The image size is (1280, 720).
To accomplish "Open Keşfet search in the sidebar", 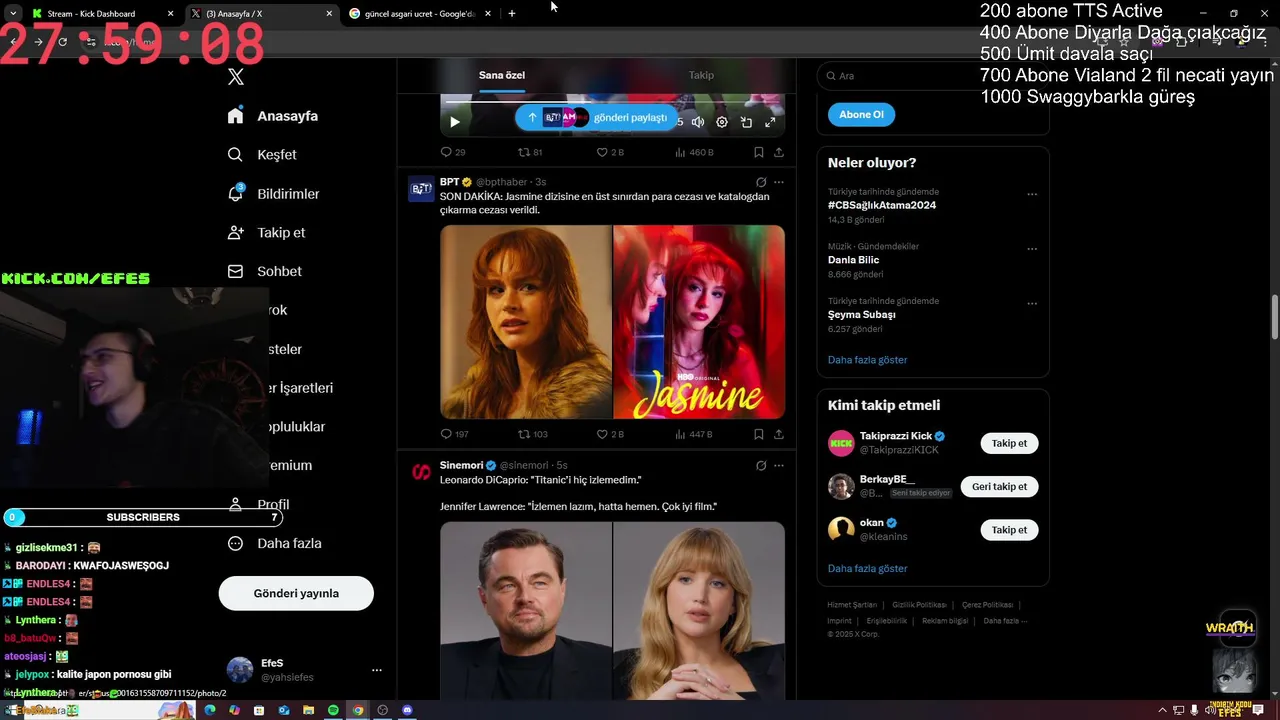I will [262, 155].
